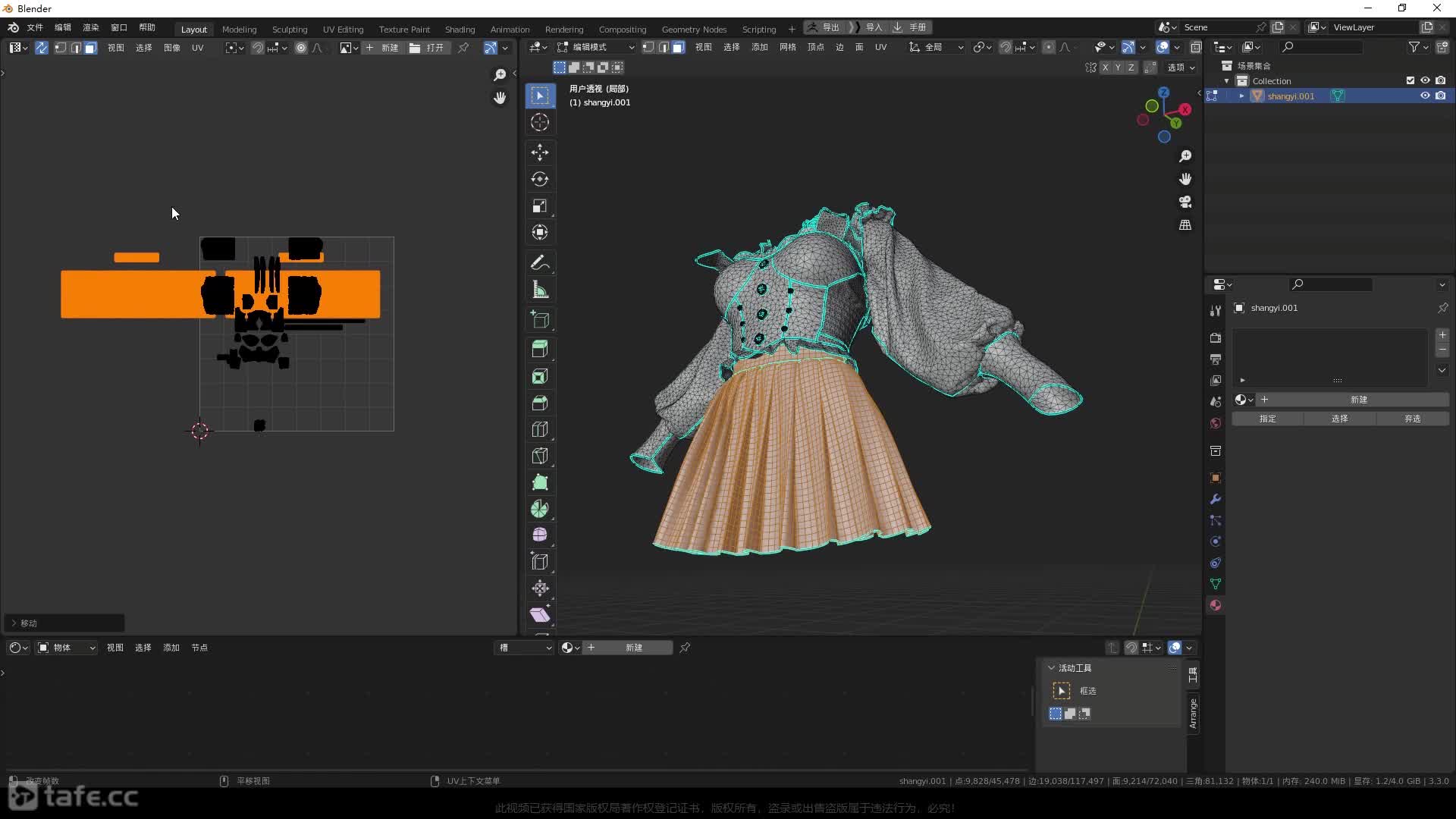The image size is (1456, 819).
Task: Select the Move tool in viewport toolbar
Action: pyautogui.click(x=540, y=152)
